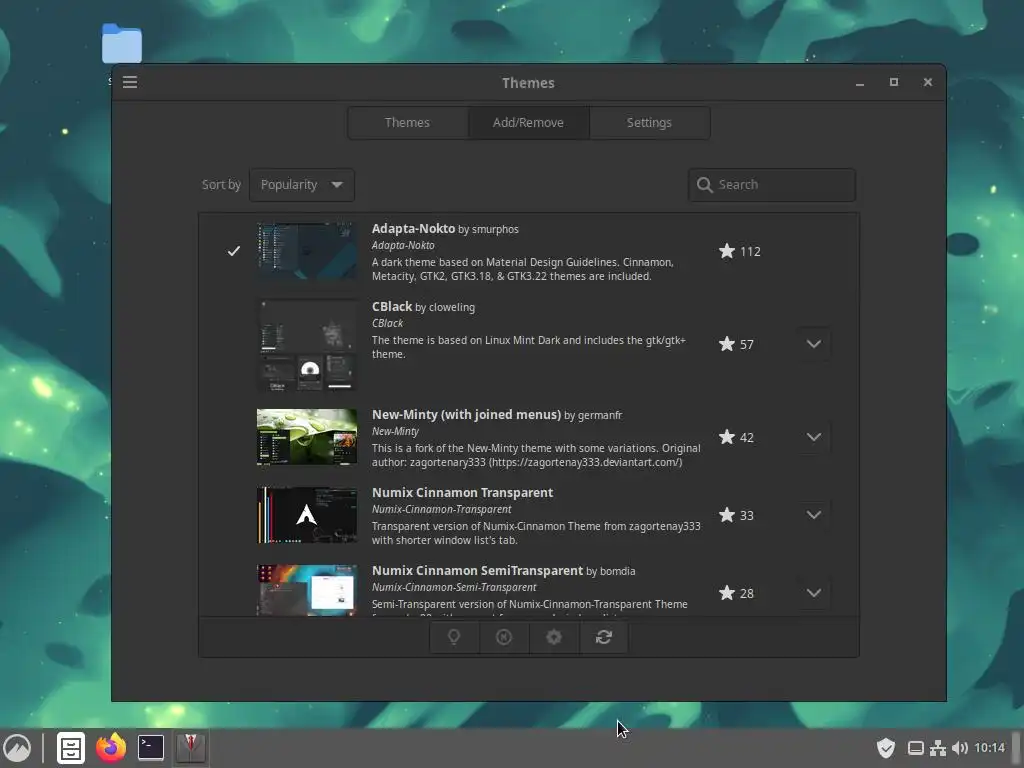
Task: Select the Adapta-Nokto theme title
Action: click(x=413, y=229)
